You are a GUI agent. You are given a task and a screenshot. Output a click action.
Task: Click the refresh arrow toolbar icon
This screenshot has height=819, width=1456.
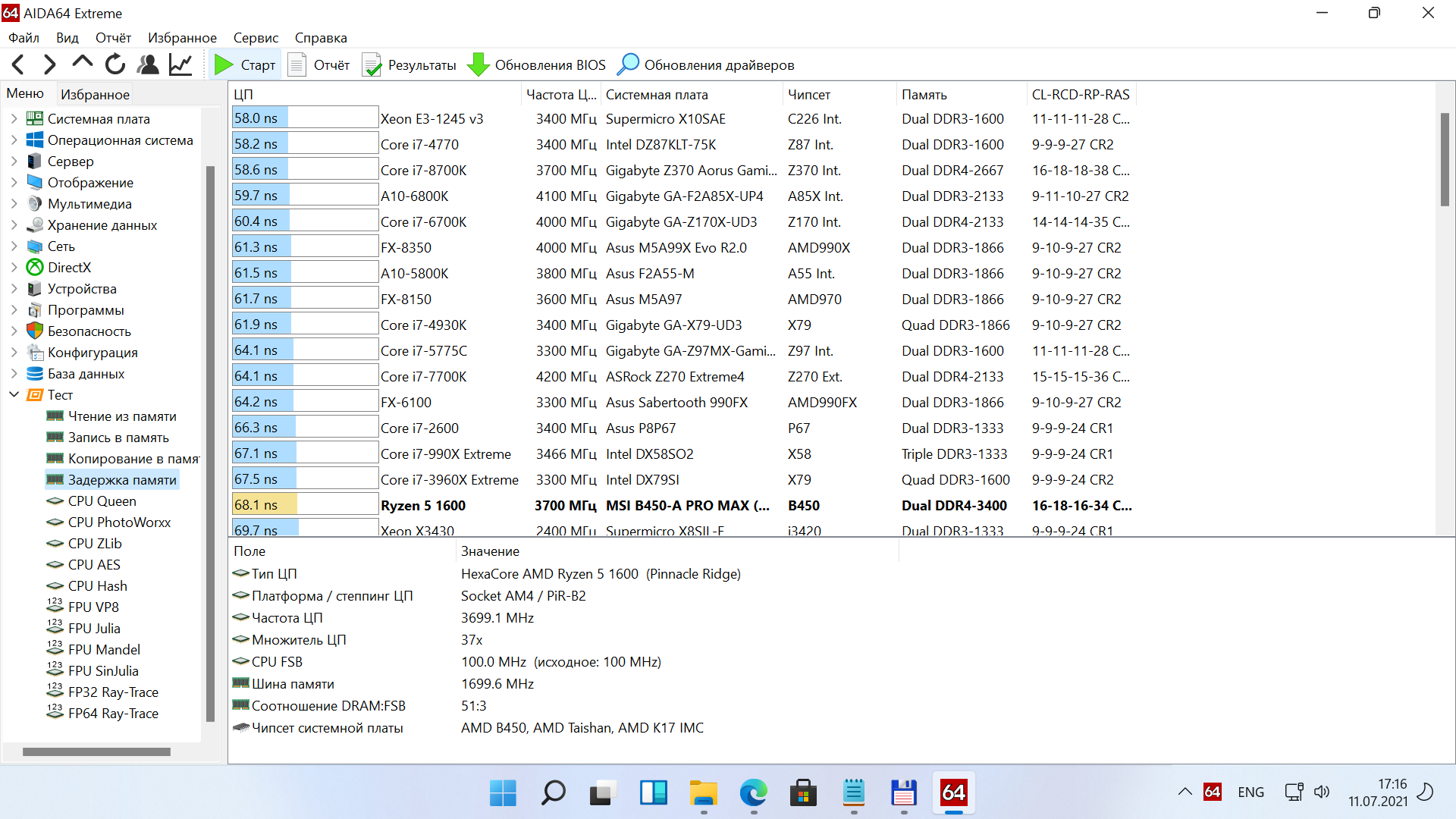115,65
